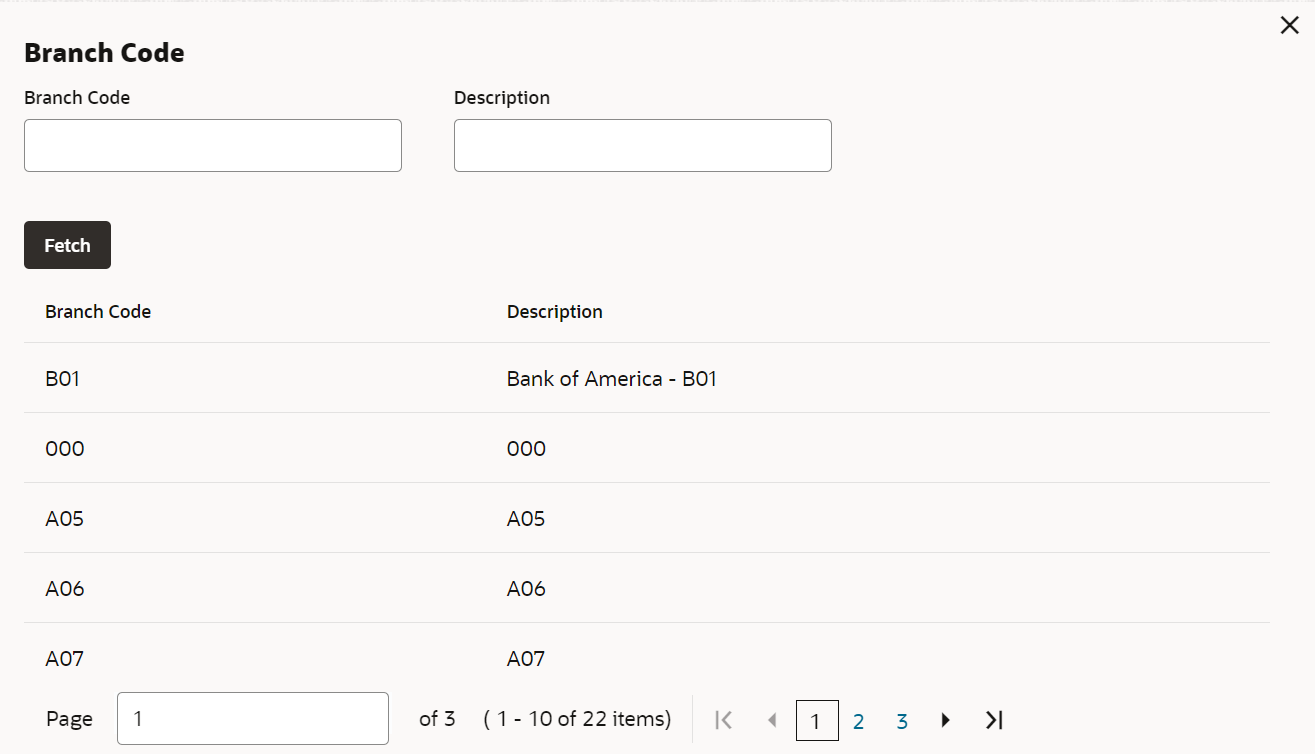Focus the Description input field
This screenshot has width=1315, height=754.
point(643,146)
